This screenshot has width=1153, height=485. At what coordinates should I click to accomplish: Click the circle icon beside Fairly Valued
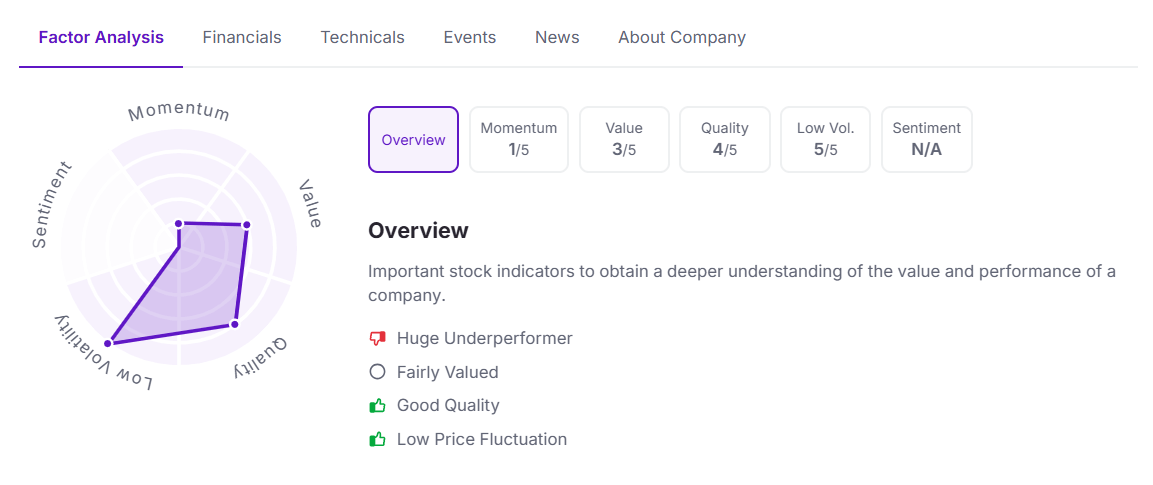[377, 372]
